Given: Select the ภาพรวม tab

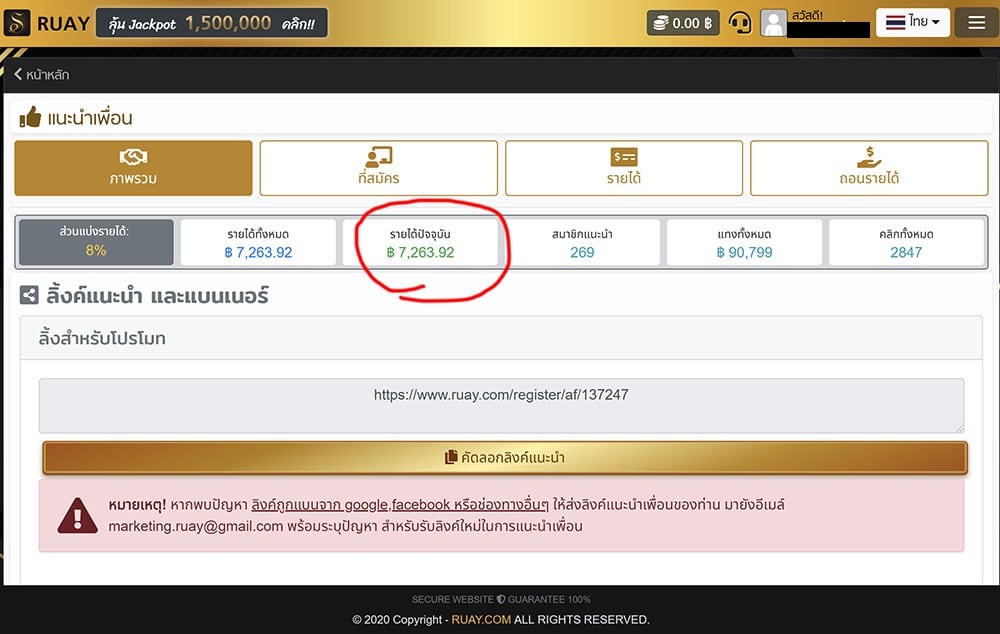Looking at the screenshot, I should coord(133,168).
